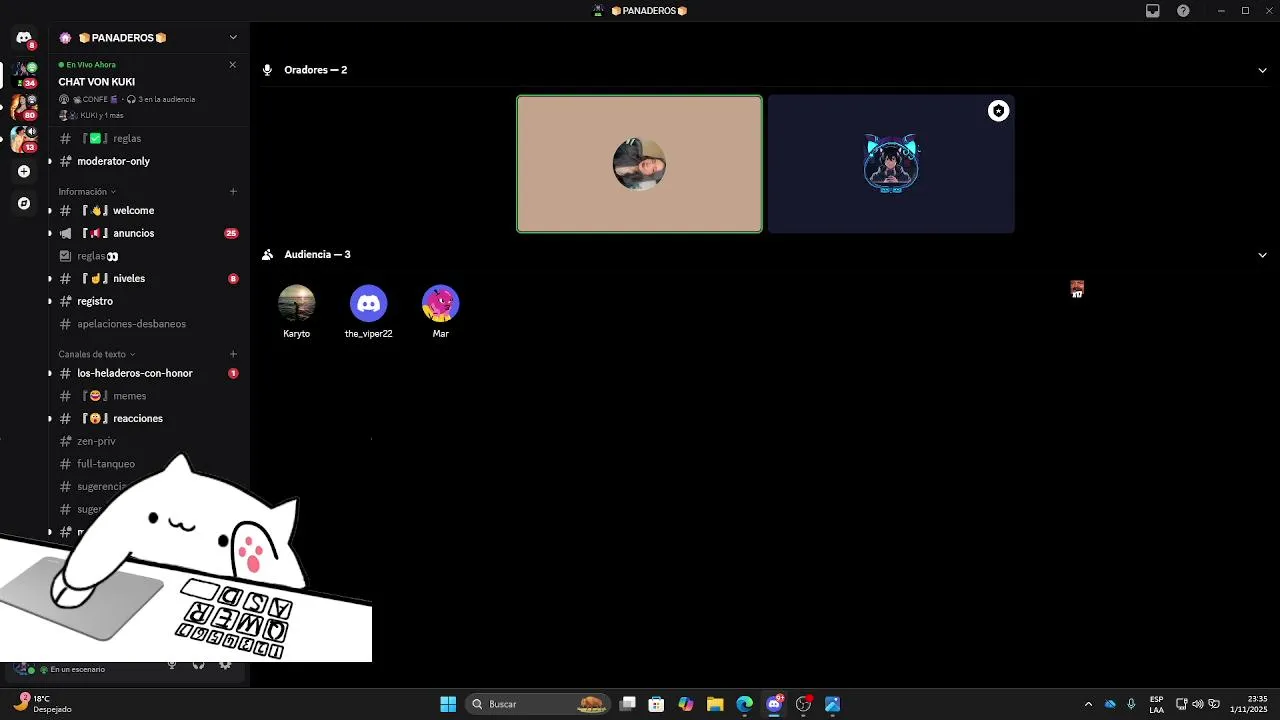
Task: Click the taskbar Buscar search box
Action: tap(538, 704)
